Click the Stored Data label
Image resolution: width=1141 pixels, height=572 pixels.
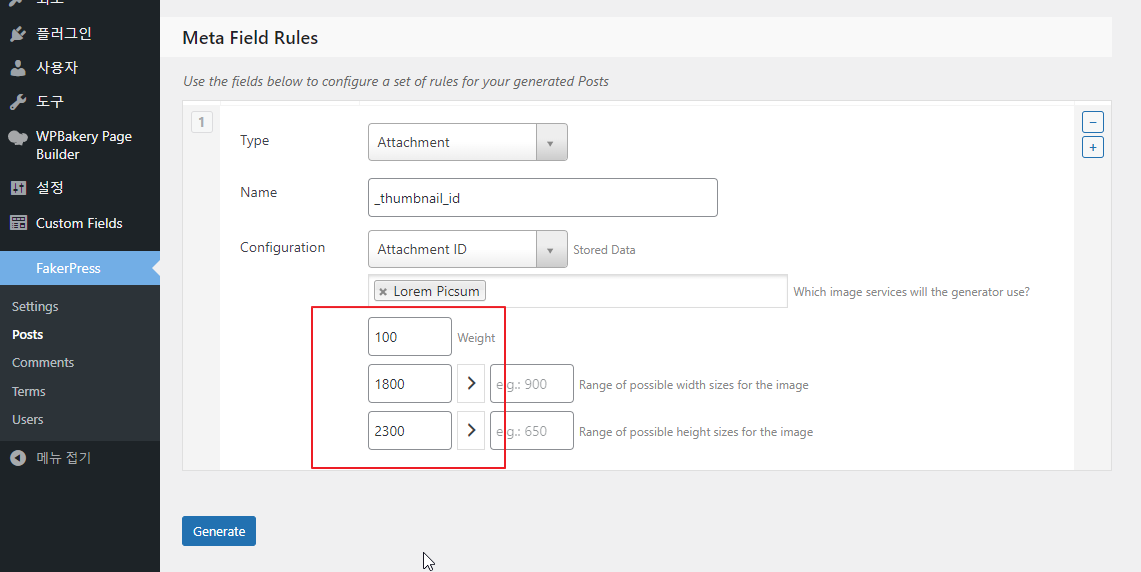tap(604, 250)
